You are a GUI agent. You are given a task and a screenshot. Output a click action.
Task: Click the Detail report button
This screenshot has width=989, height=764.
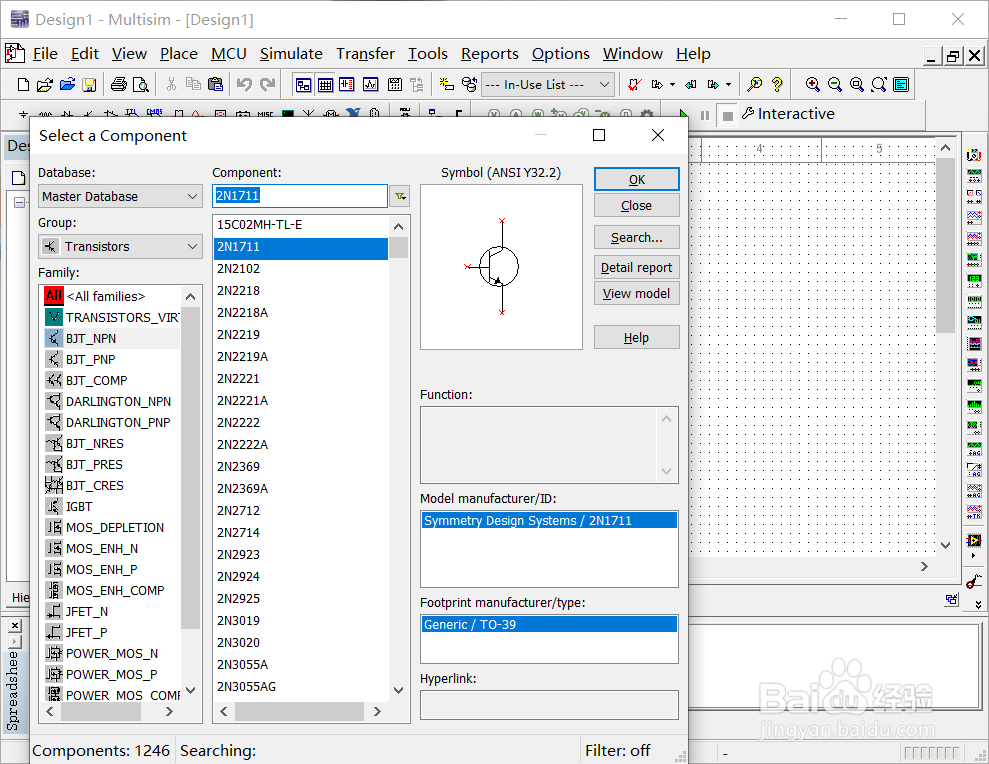click(636, 267)
